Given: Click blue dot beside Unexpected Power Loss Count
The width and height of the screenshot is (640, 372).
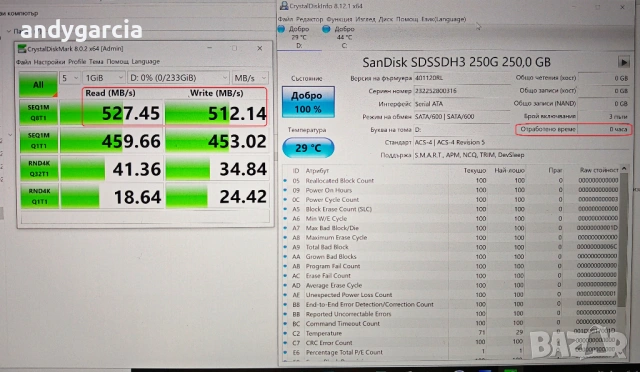Looking at the screenshot, I should coord(285,294).
